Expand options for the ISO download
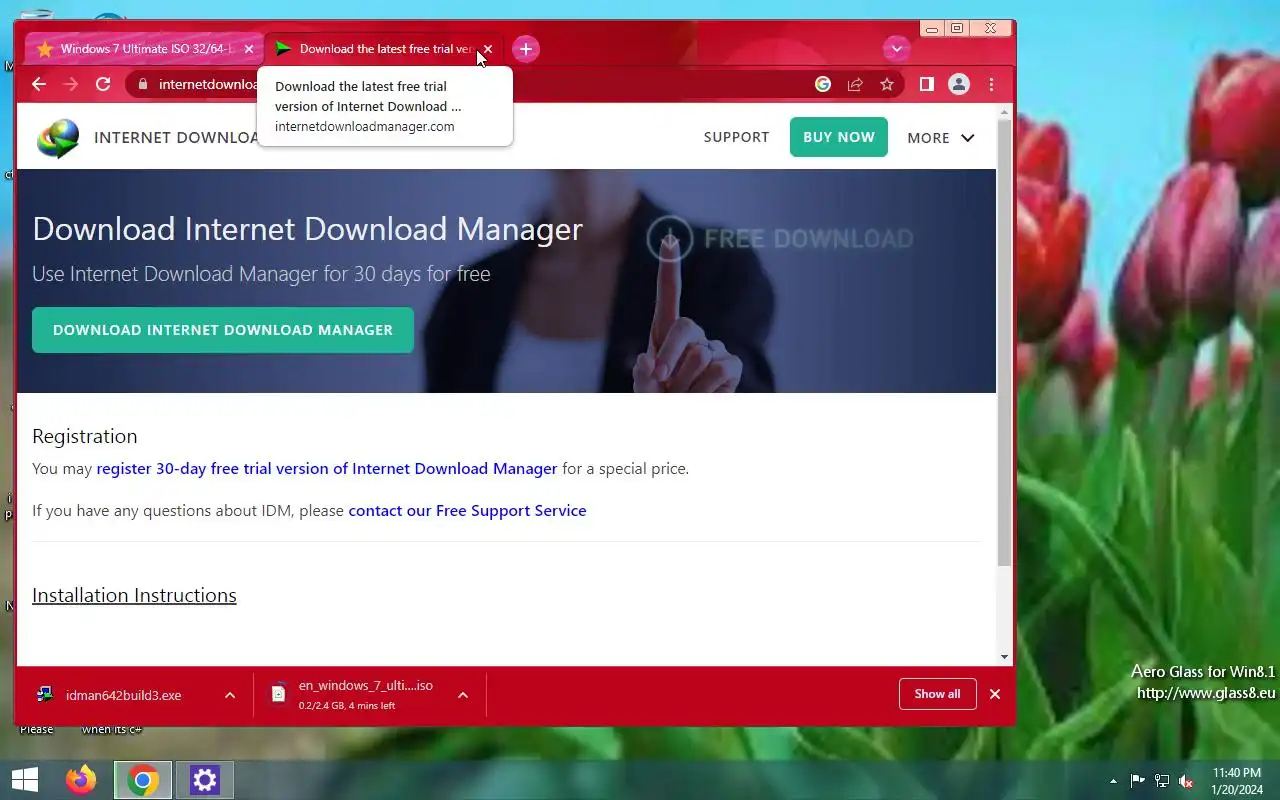Viewport: 1280px width, 800px height. [463, 695]
